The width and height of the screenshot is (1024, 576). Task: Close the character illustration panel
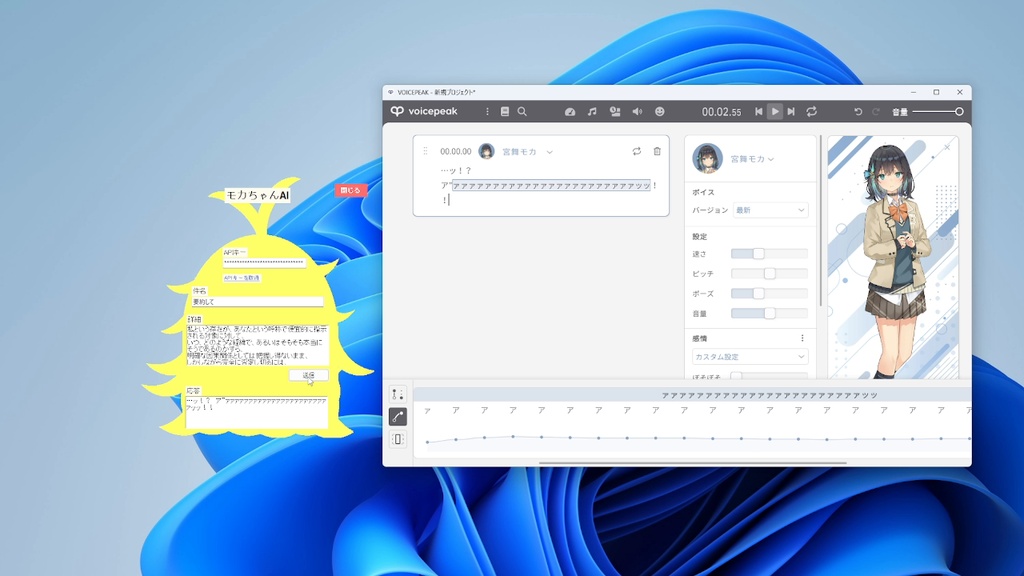tap(947, 148)
